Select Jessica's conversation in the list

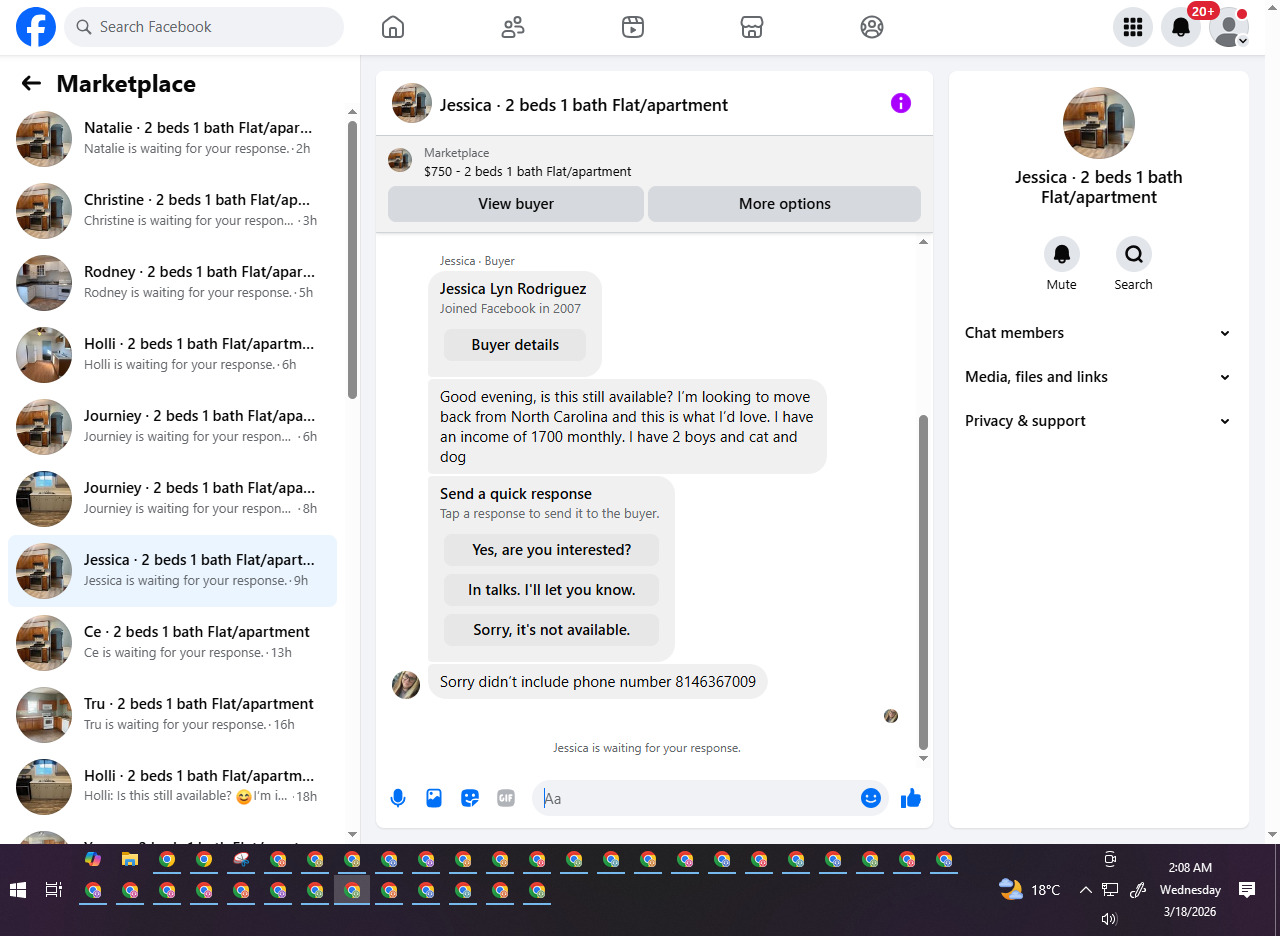click(x=172, y=571)
